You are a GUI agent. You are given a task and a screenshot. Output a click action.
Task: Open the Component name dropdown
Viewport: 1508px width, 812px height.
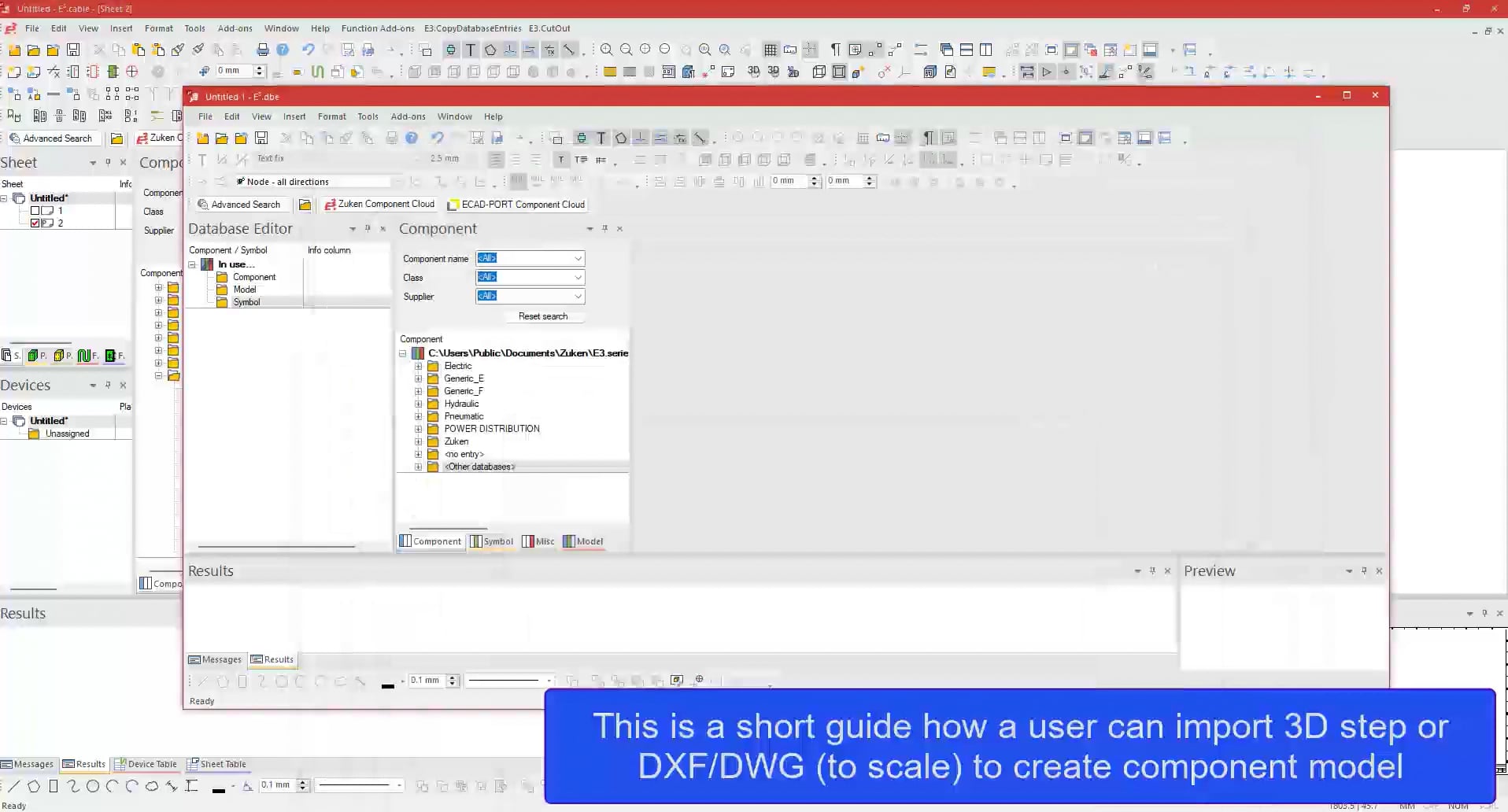578,258
